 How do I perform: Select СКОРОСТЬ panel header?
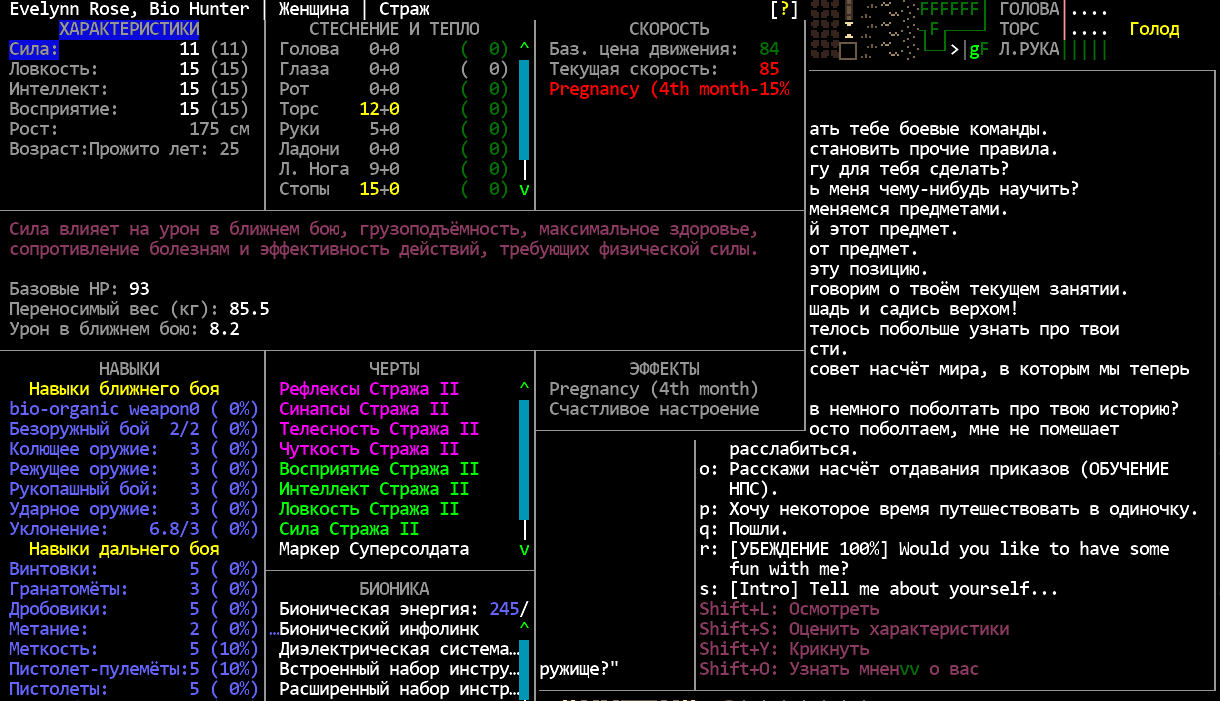coord(669,29)
